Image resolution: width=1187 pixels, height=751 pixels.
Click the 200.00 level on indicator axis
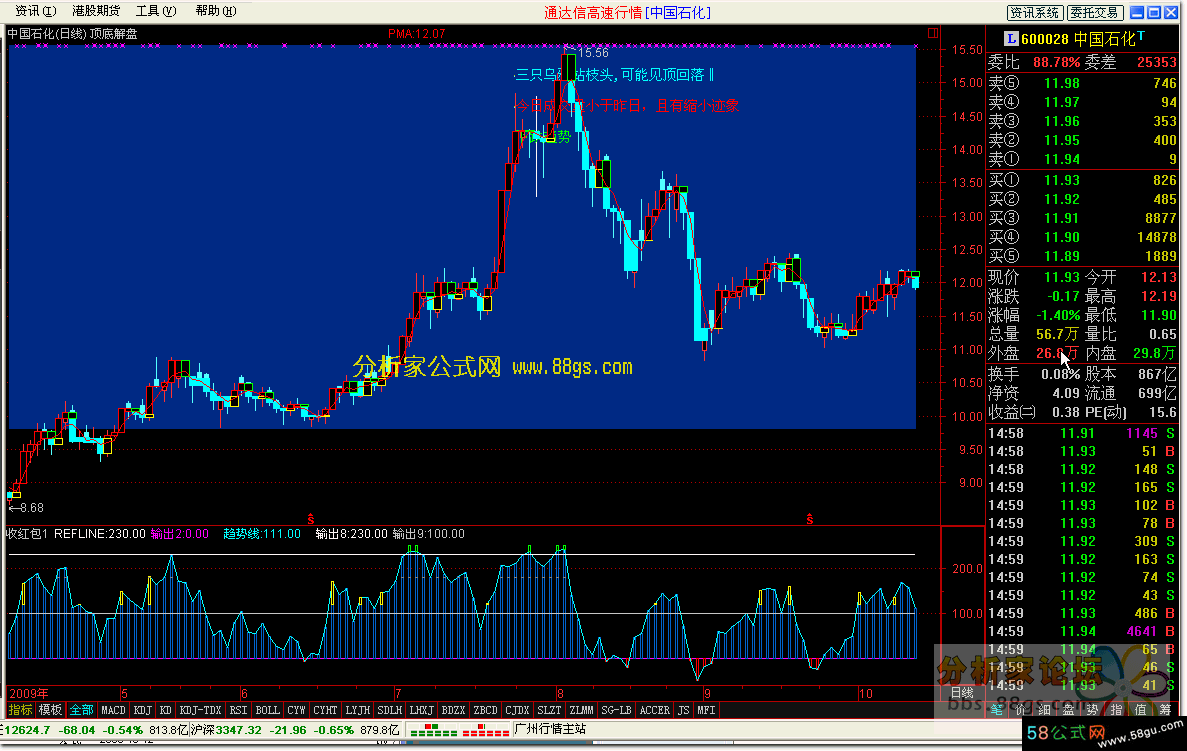click(x=963, y=568)
